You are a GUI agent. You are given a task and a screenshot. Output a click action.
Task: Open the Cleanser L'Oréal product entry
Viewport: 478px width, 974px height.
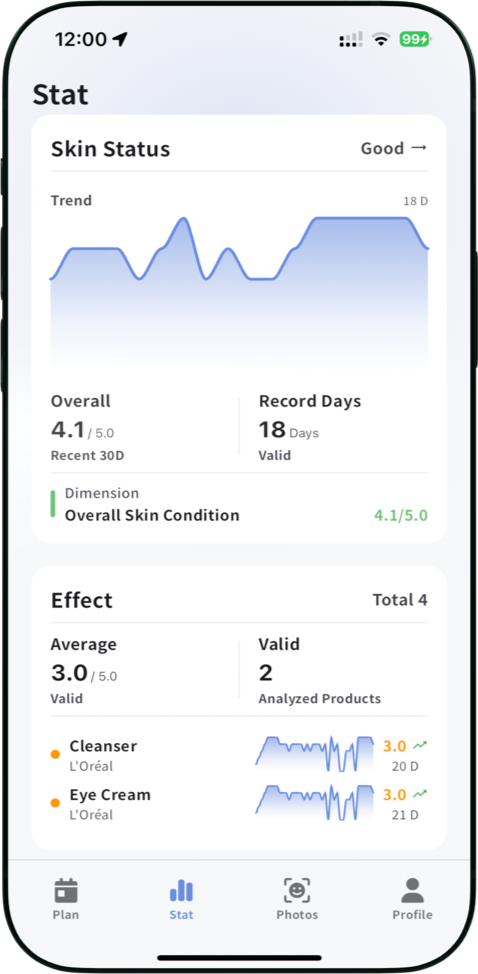click(239, 755)
